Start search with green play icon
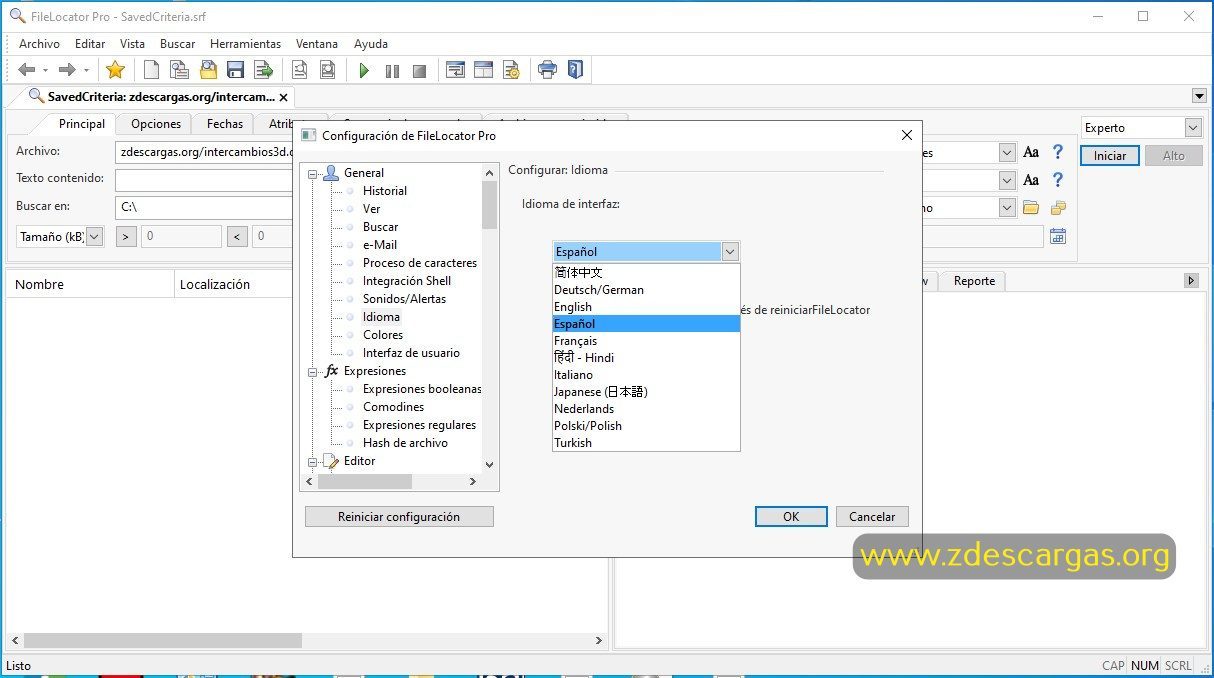The image size is (1214, 678). (x=364, y=71)
